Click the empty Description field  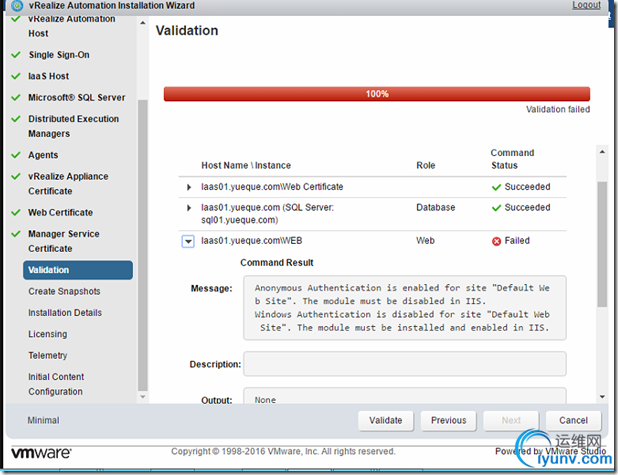(x=405, y=364)
